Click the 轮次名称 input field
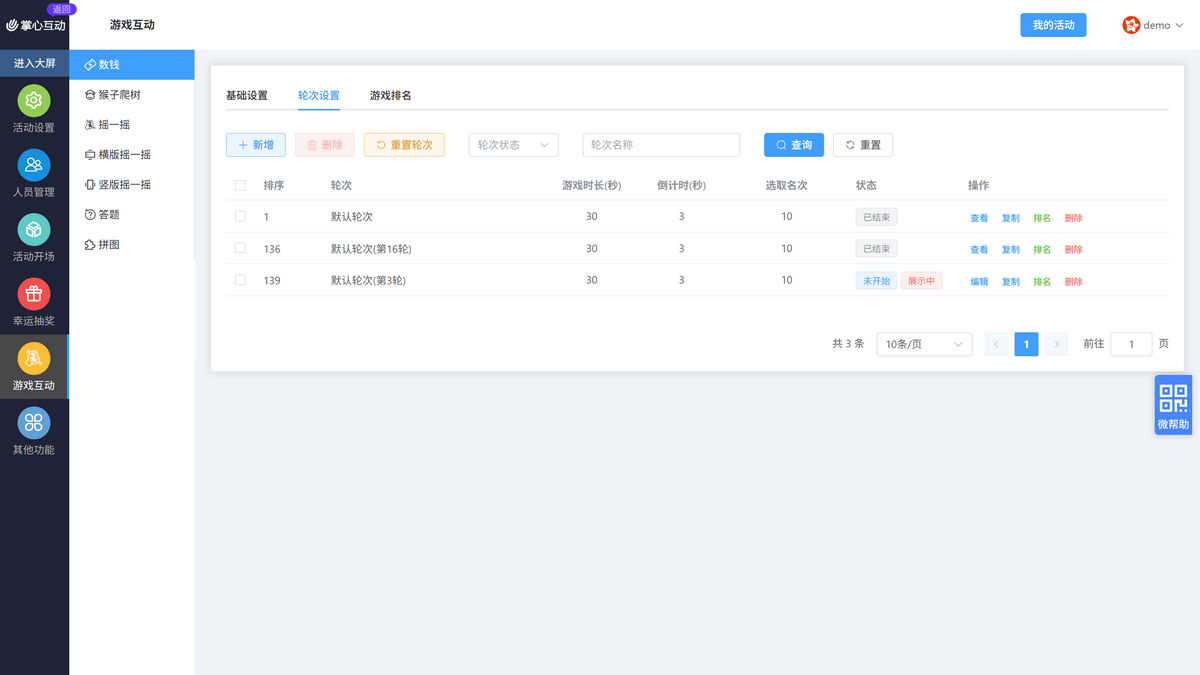Viewport: 1200px width, 675px height. [661, 145]
